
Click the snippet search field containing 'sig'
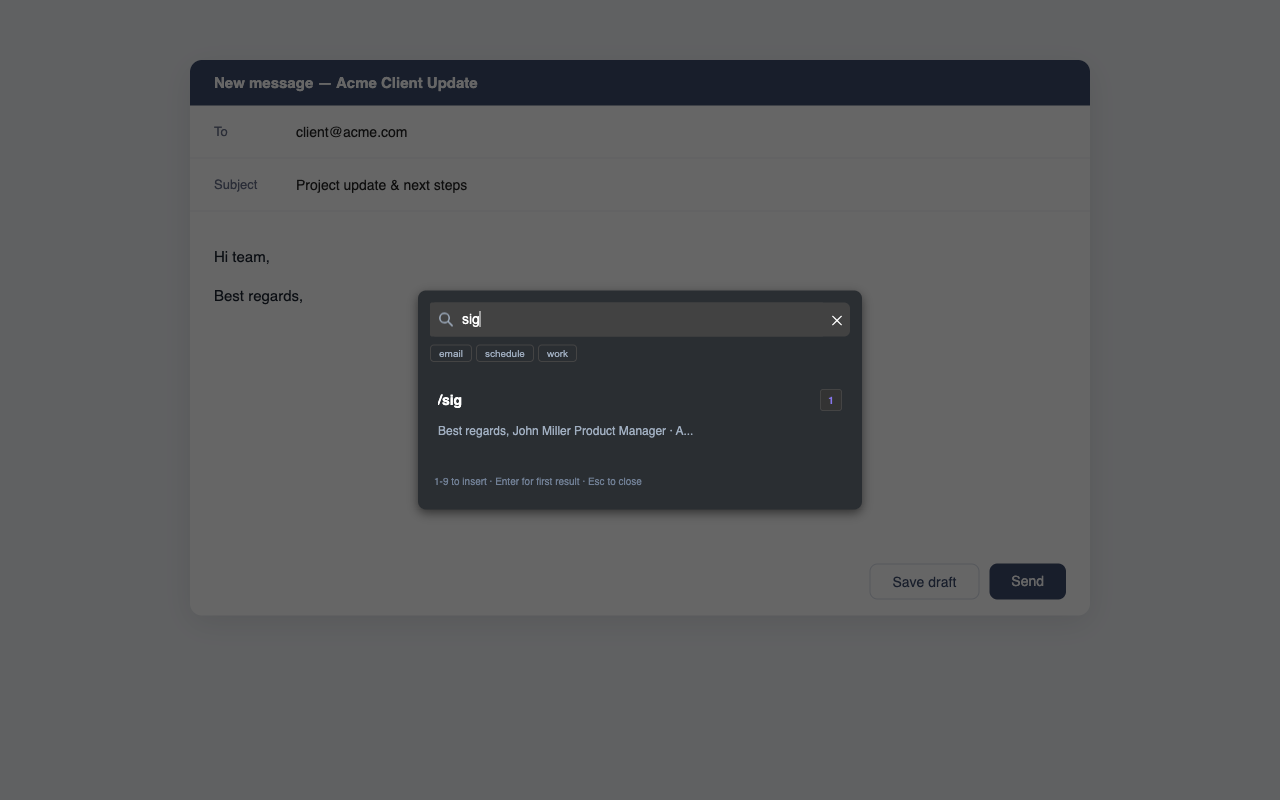coord(640,320)
